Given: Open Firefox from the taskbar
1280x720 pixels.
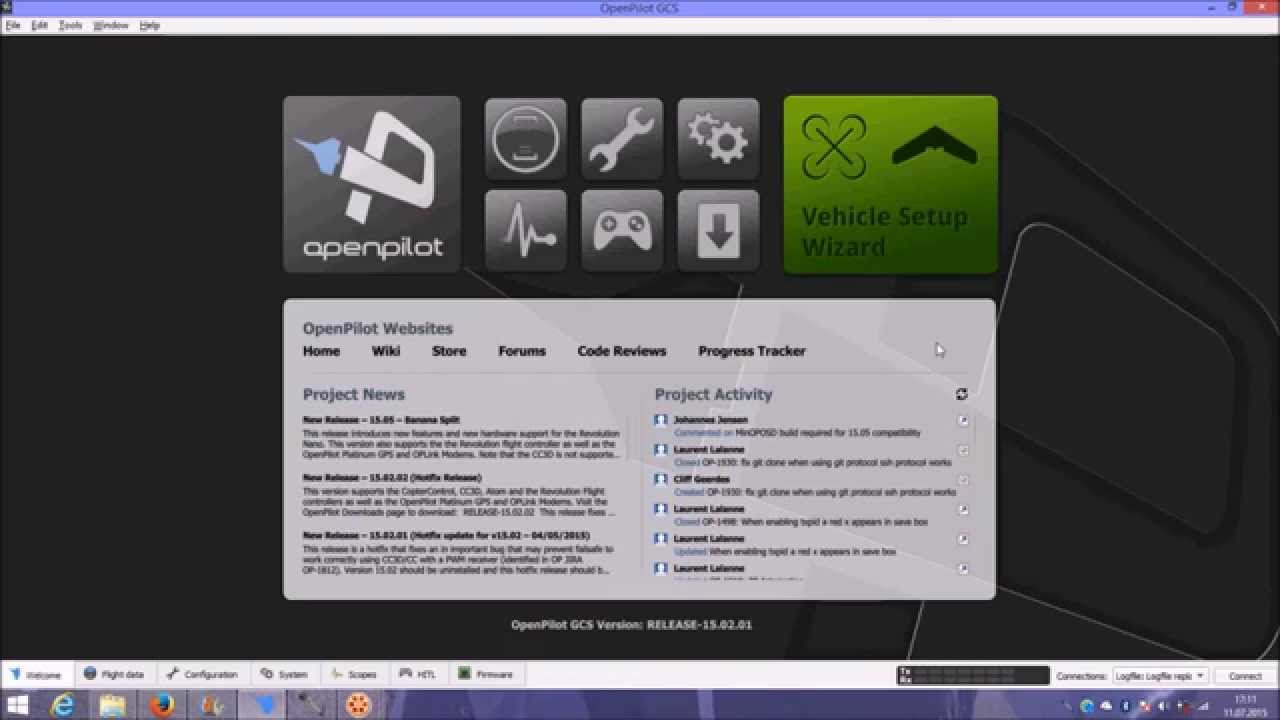Looking at the screenshot, I should tap(162, 706).
